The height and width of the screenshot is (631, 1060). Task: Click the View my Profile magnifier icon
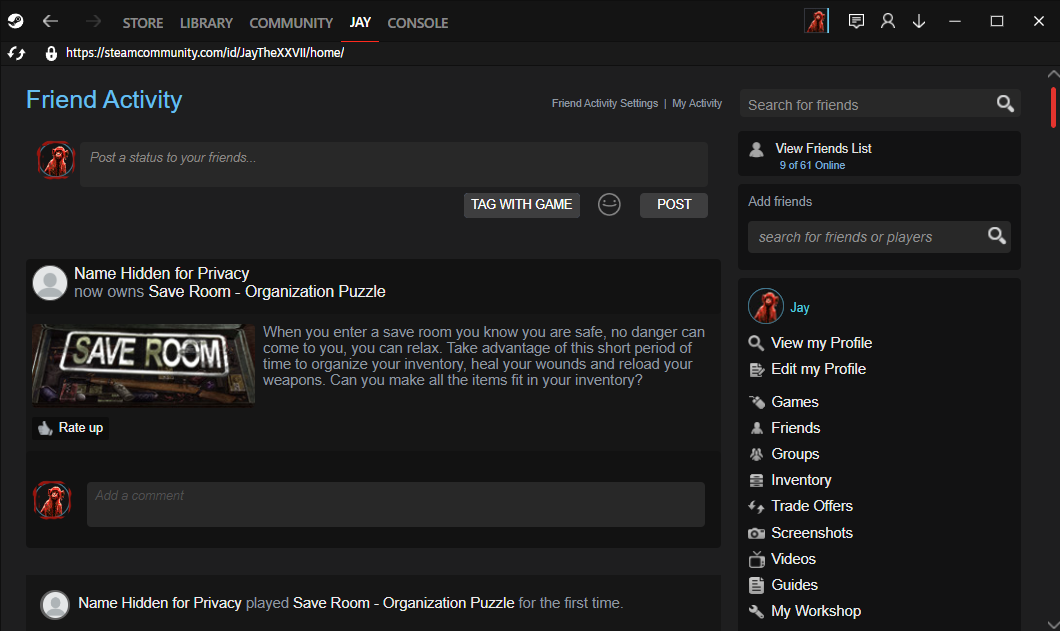[x=756, y=344]
